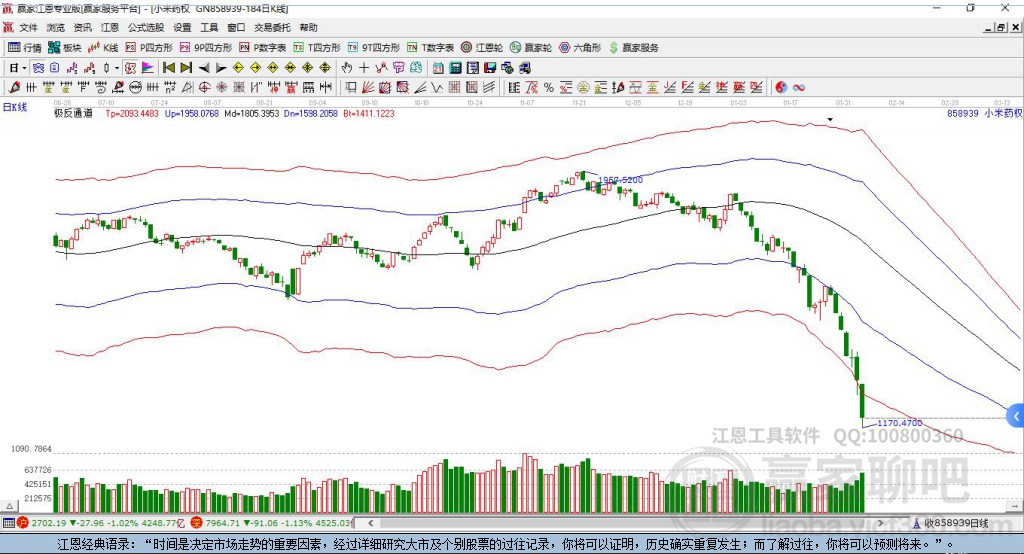Image resolution: width=1024 pixels, height=554 pixels.
Task: Open the calendar date icon
Action: (438, 68)
